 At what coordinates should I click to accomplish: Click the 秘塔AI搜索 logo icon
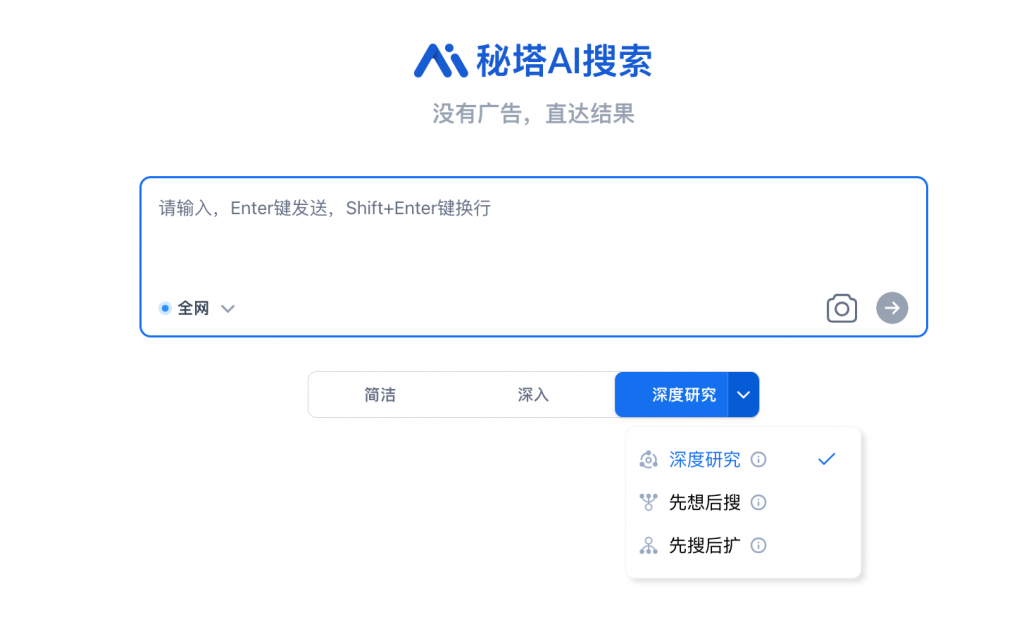pyautogui.click(x=440, y=61)
